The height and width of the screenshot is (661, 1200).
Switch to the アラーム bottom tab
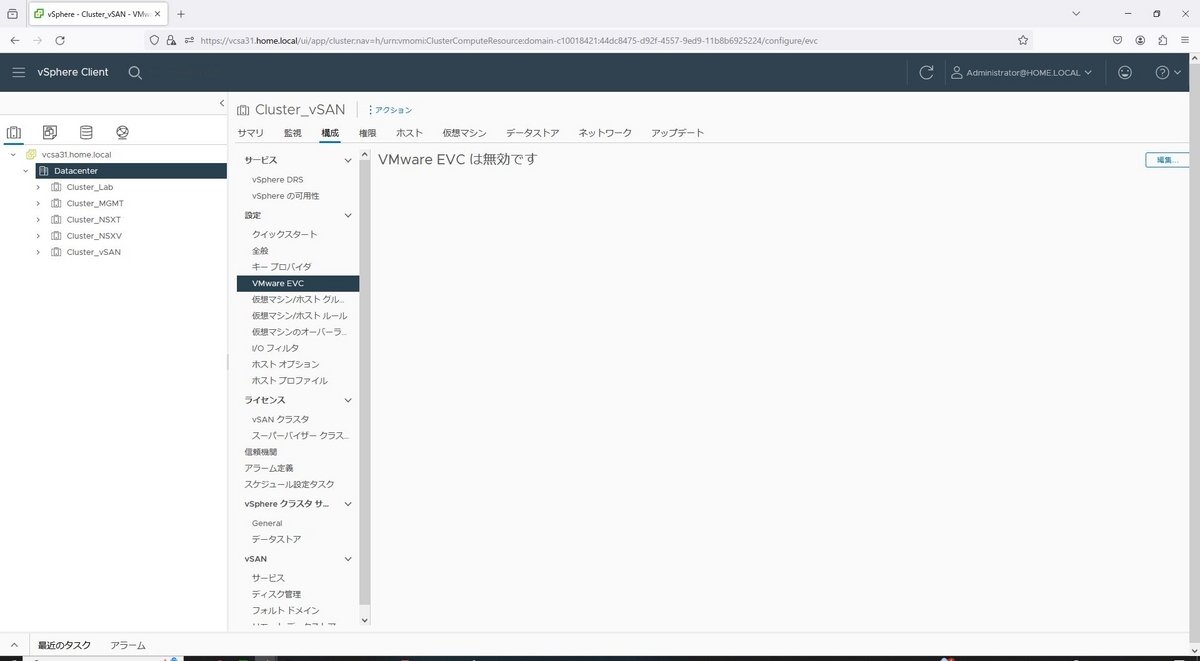point(128,646)
